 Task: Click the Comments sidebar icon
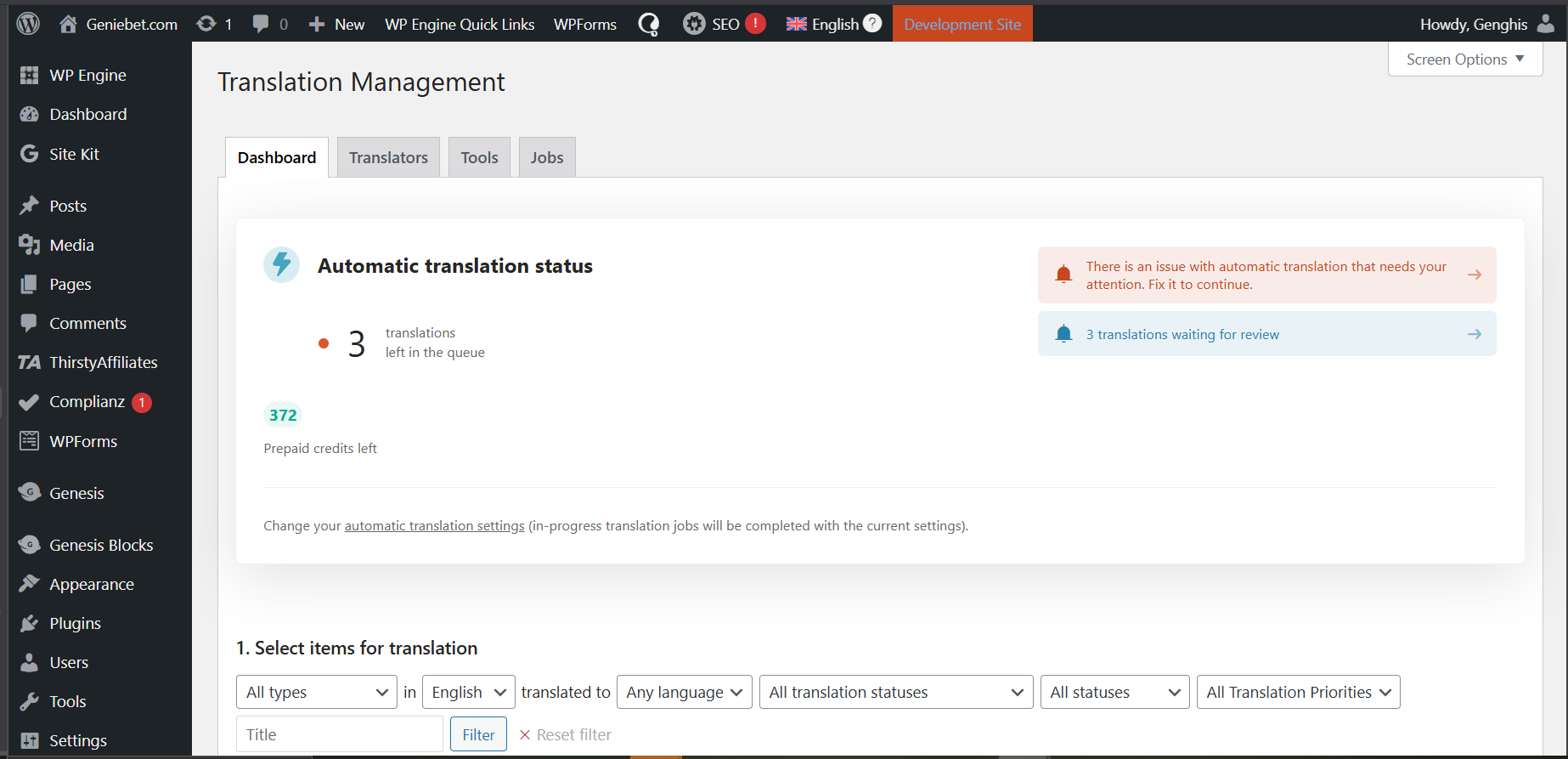pyautogui.click(x=30, y=323)
